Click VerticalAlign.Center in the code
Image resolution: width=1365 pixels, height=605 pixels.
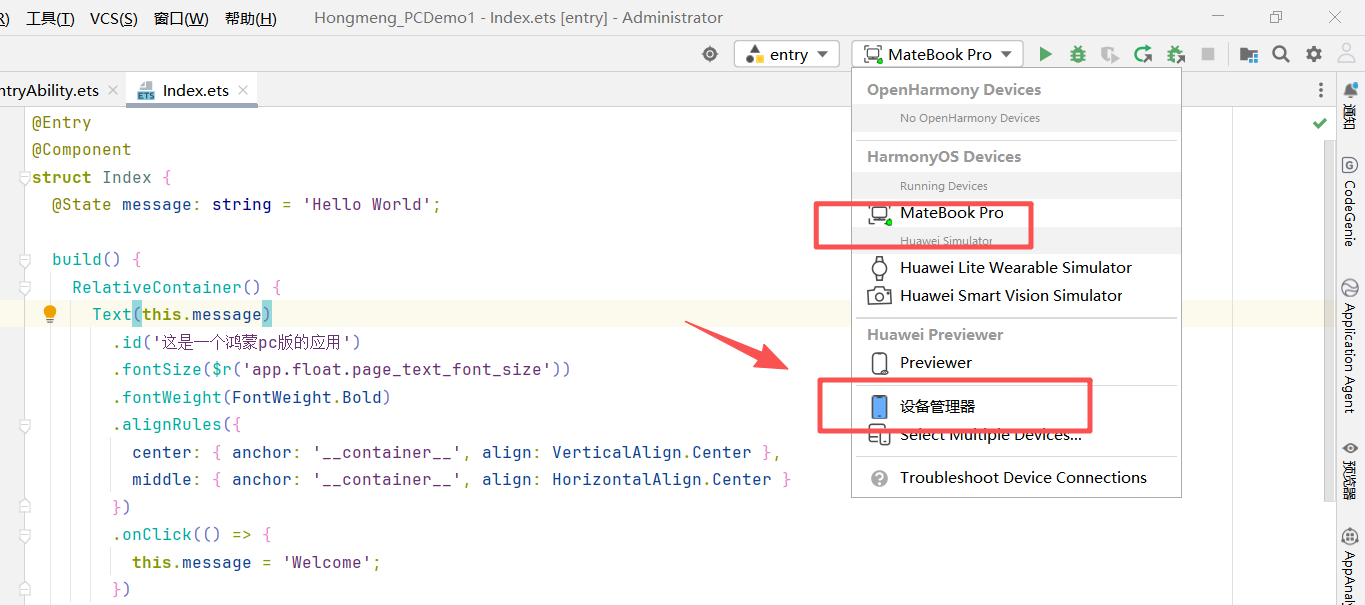click(x=652, y=452)
